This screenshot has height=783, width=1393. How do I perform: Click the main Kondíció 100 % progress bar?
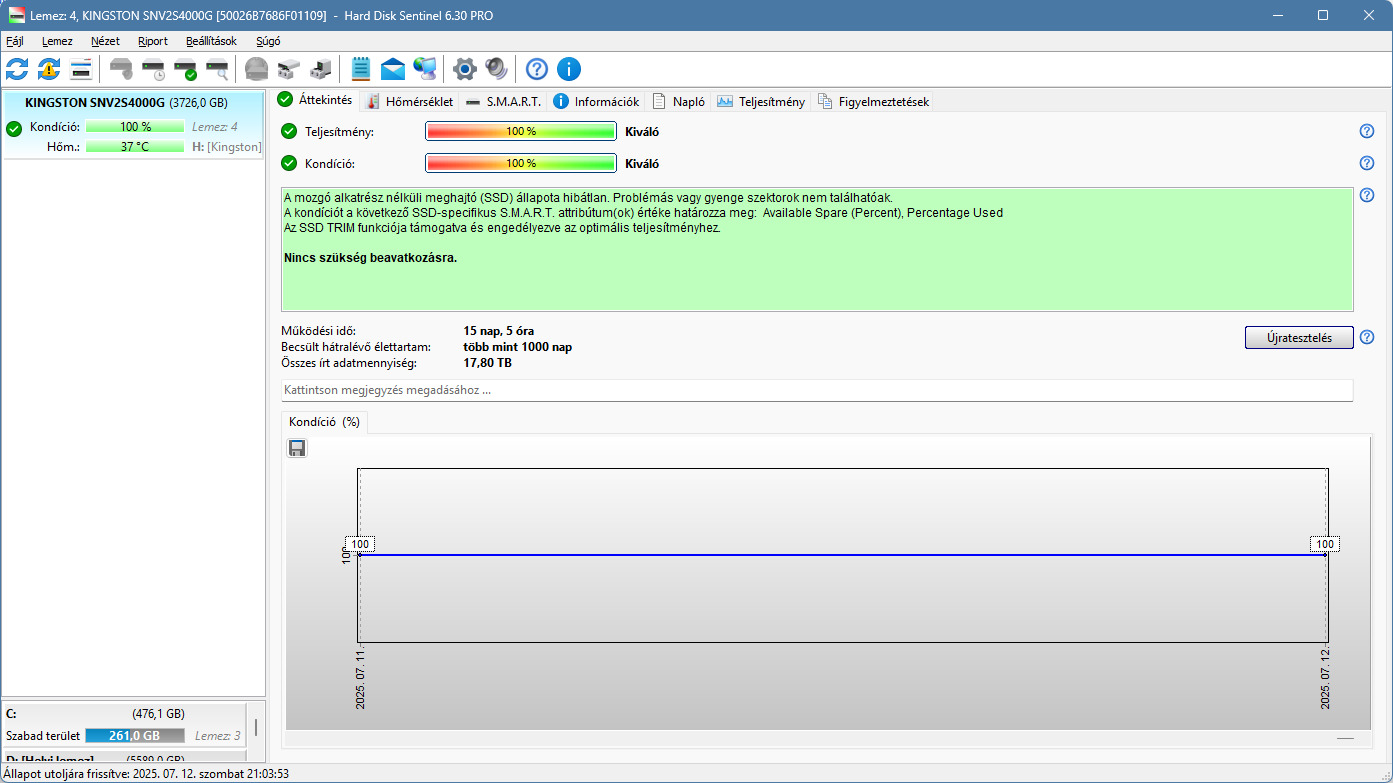(x=521, y=163)
